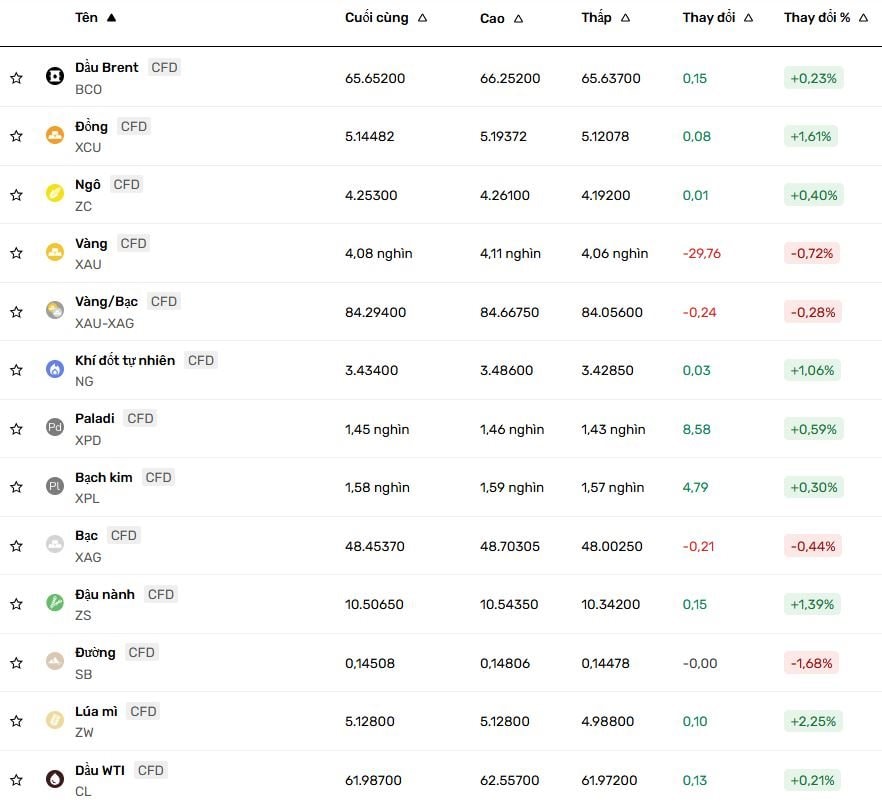Image resolution: width=882 pixels, height=804 pixels.
Task: Click the Đậu nành soybean icon
Action: 55,604
